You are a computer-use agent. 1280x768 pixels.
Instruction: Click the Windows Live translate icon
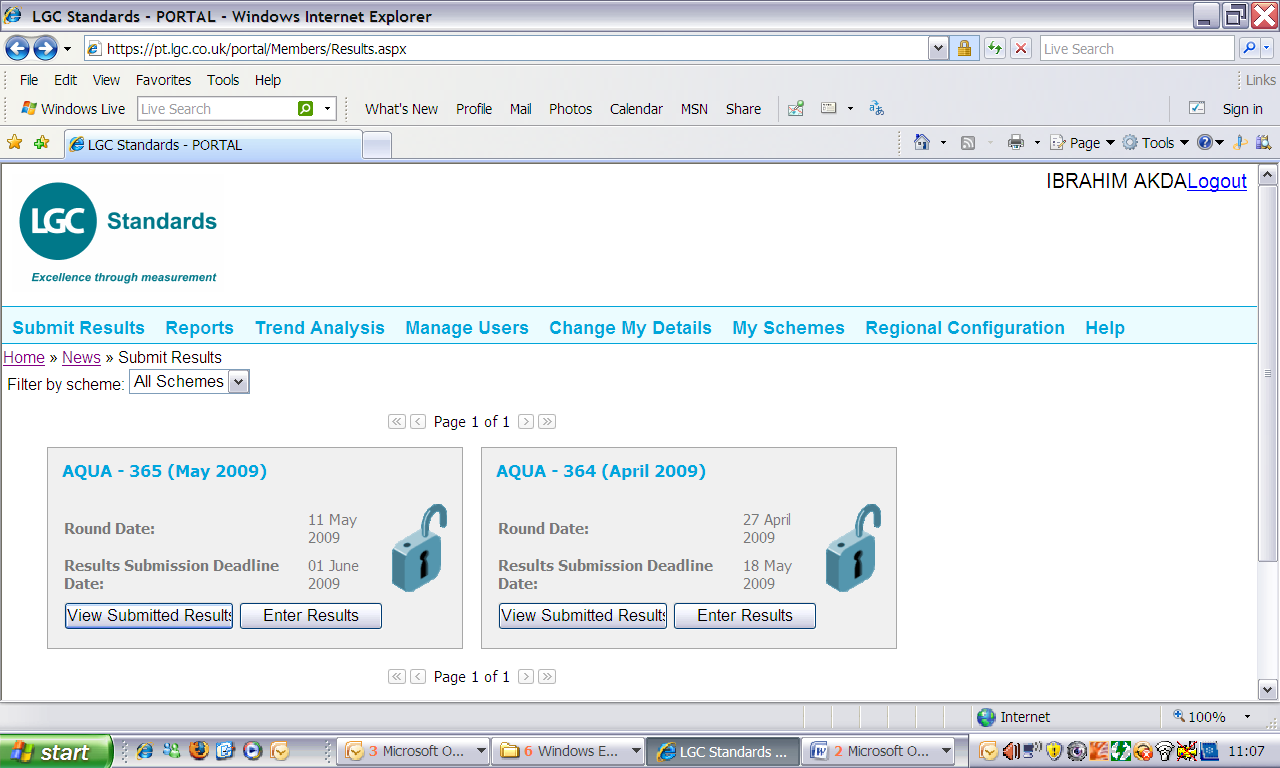click(876, 108)
